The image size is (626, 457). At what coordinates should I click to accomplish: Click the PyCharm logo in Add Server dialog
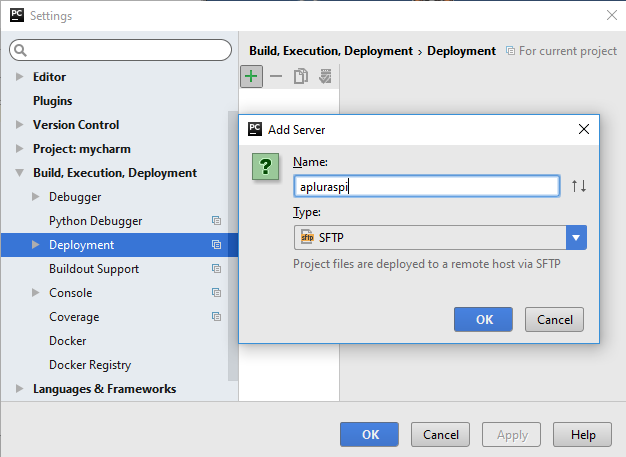(255, 129)
